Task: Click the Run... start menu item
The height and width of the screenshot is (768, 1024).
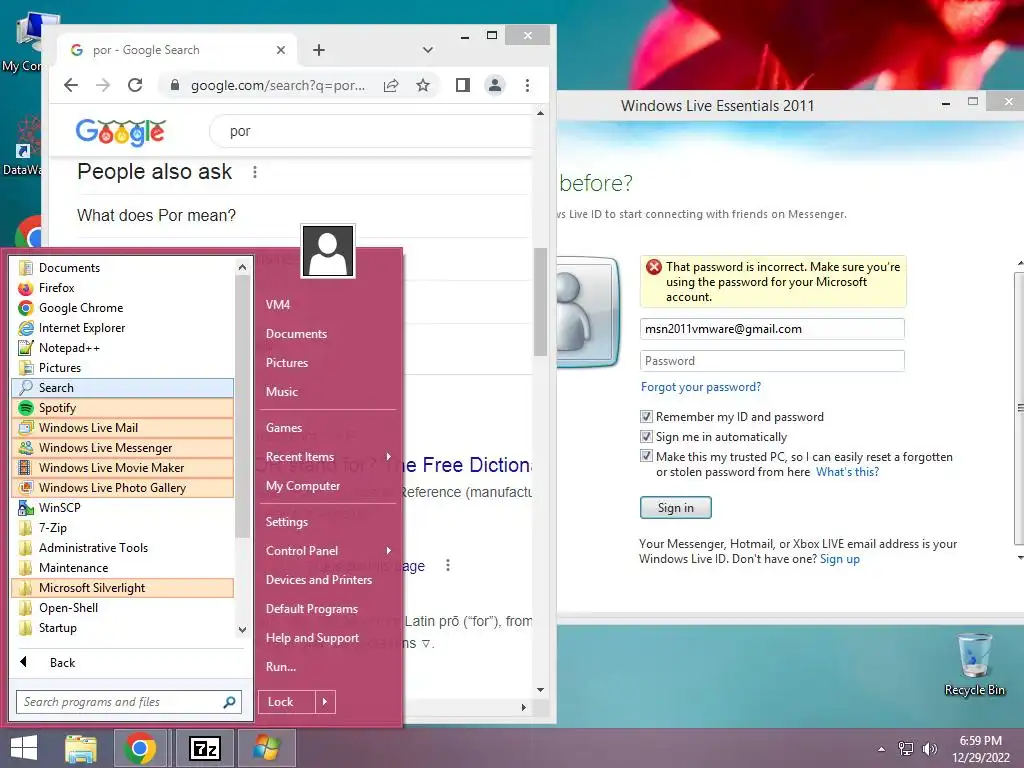Action: (328, 667)
